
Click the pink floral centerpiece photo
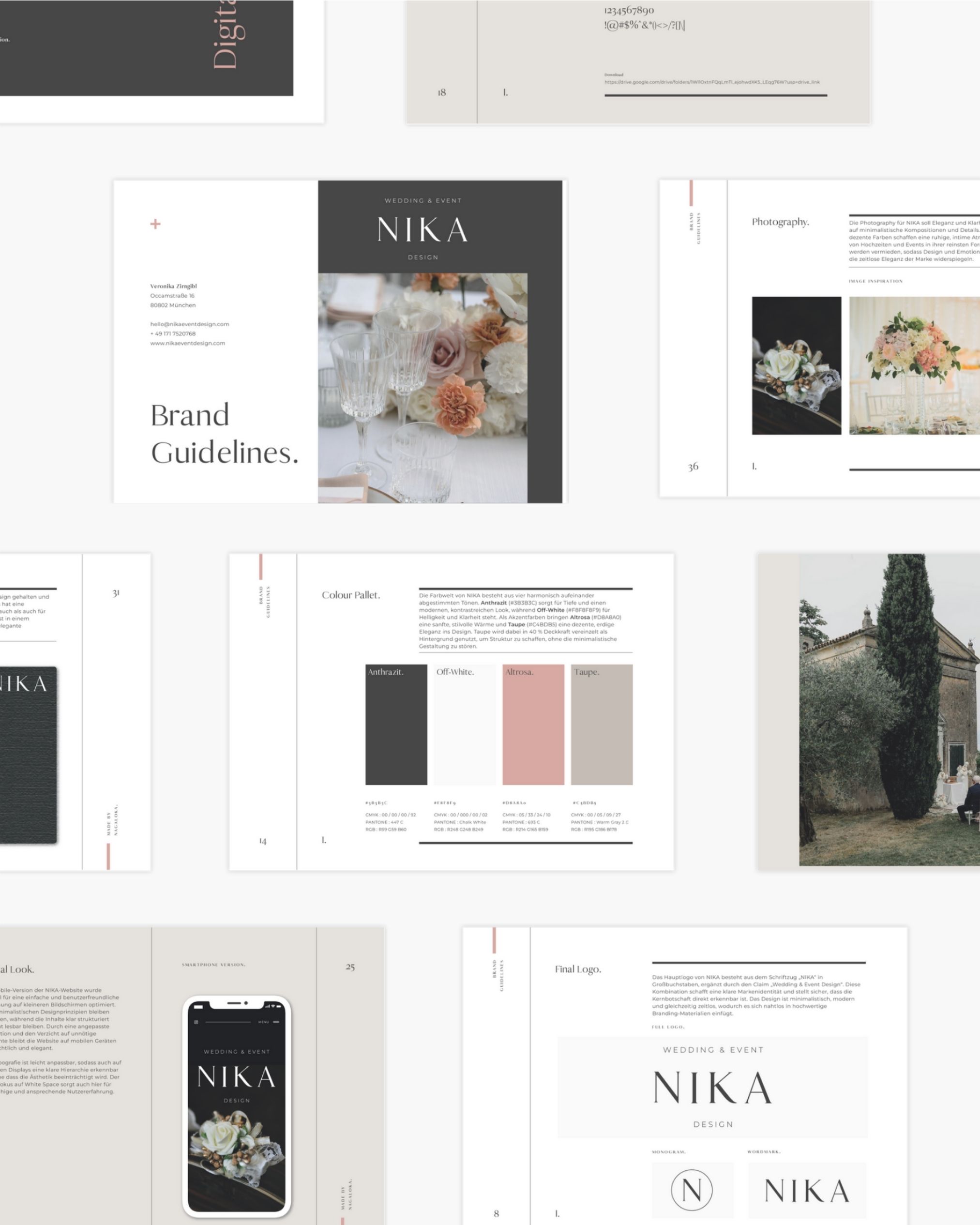coord(914,365)
